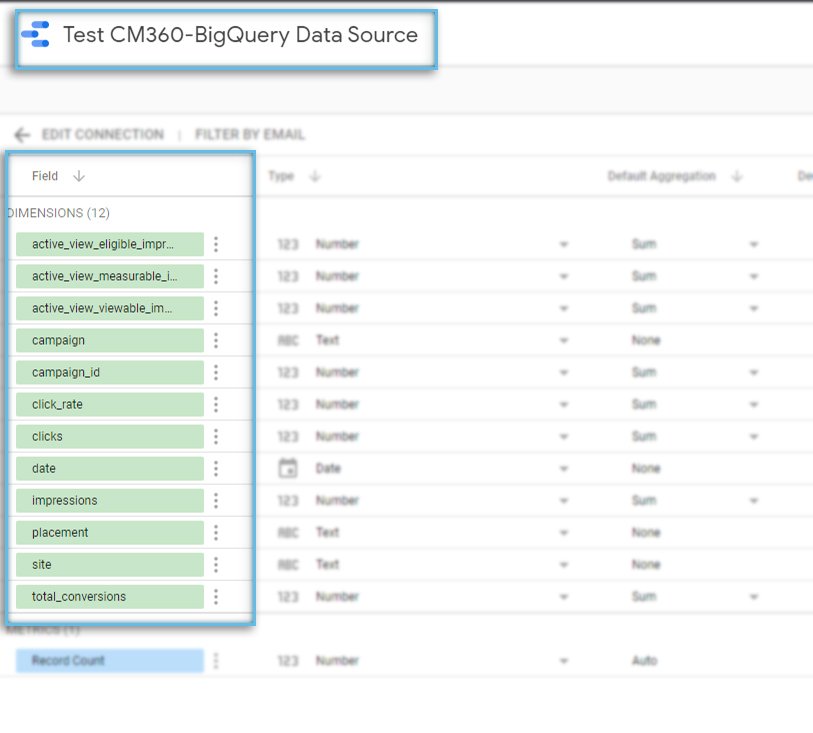Open aggregation dropdown for impressions row

(x=754, y=501)
